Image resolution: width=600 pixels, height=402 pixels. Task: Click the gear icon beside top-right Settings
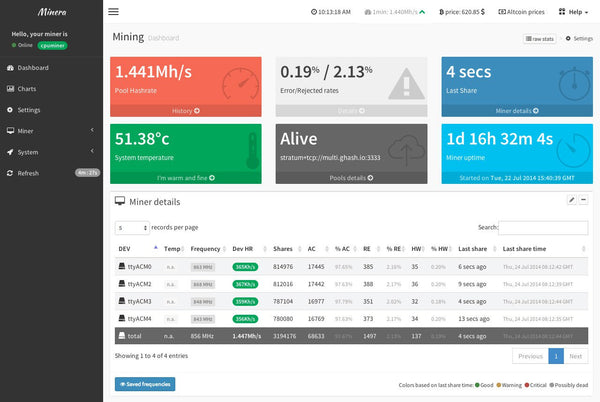[x=568, y=38]
